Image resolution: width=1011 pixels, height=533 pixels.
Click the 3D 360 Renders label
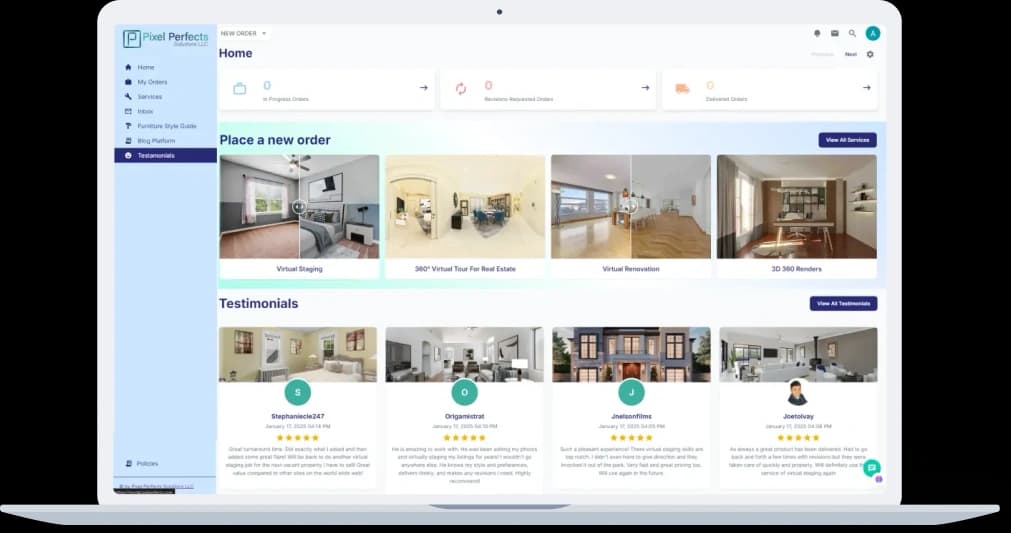(796, 269)
